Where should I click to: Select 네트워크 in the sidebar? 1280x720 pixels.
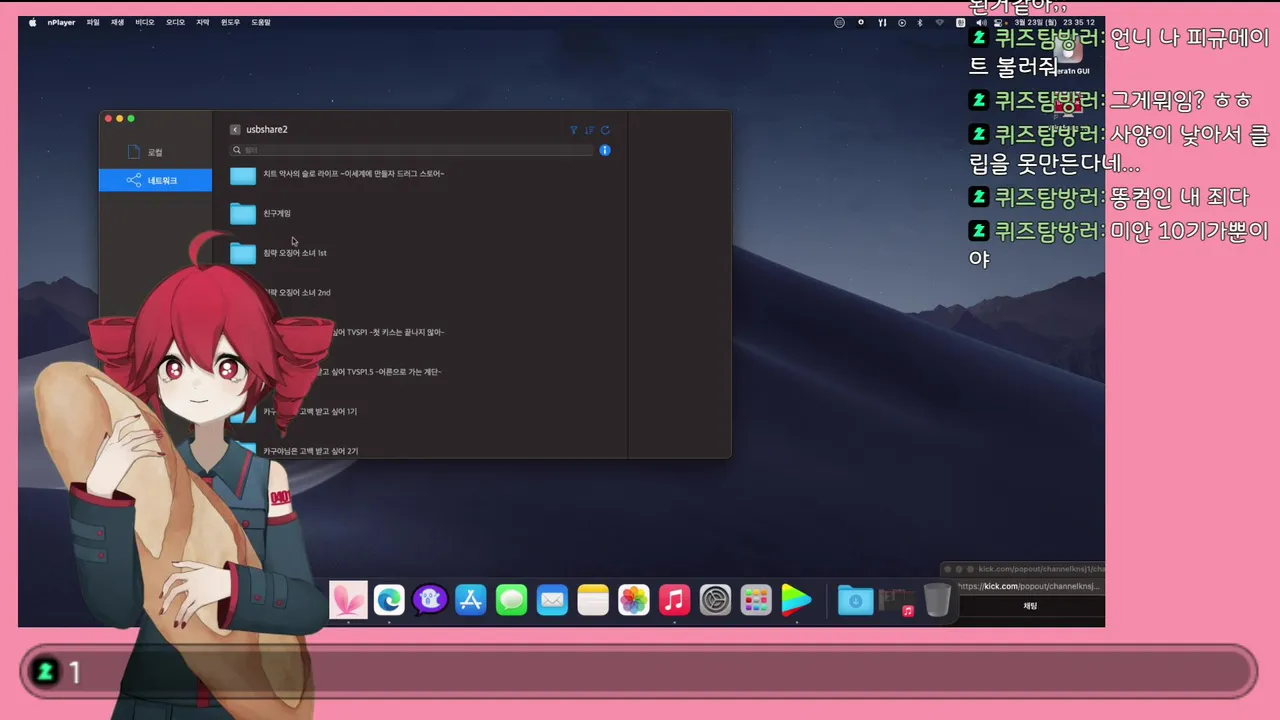coord(155,181)
